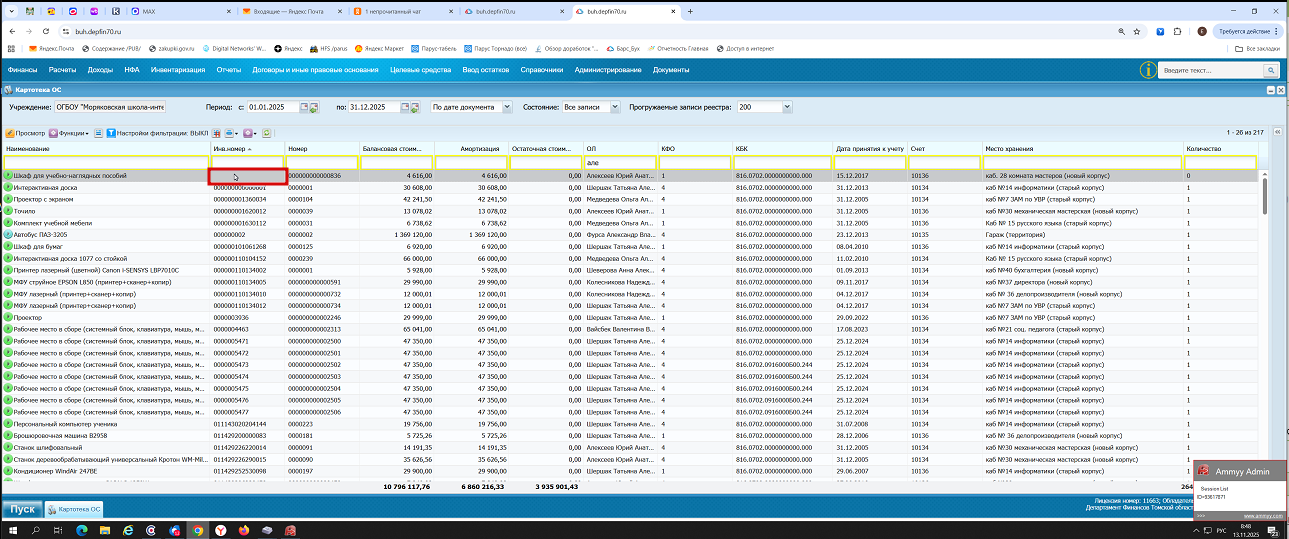The height and width of the screenshot is (539, 1289).
Task: Click the green refresh icon after start date
Action: tap(314, 107)
